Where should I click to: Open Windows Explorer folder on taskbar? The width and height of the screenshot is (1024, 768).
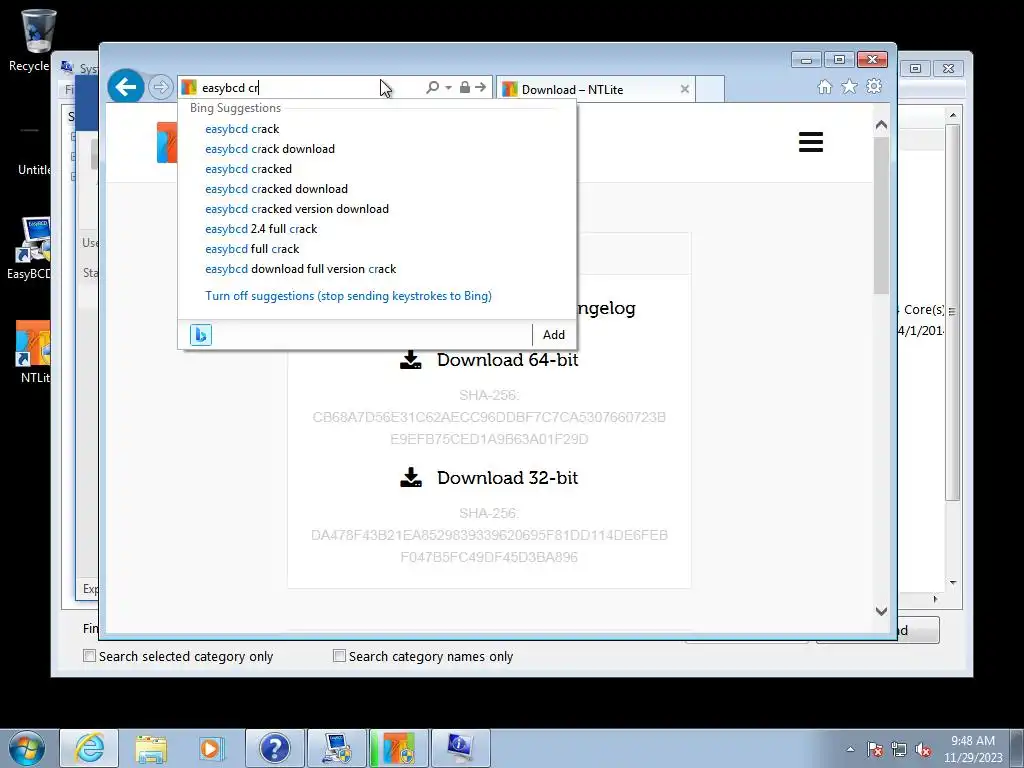(x=151, y=748)
